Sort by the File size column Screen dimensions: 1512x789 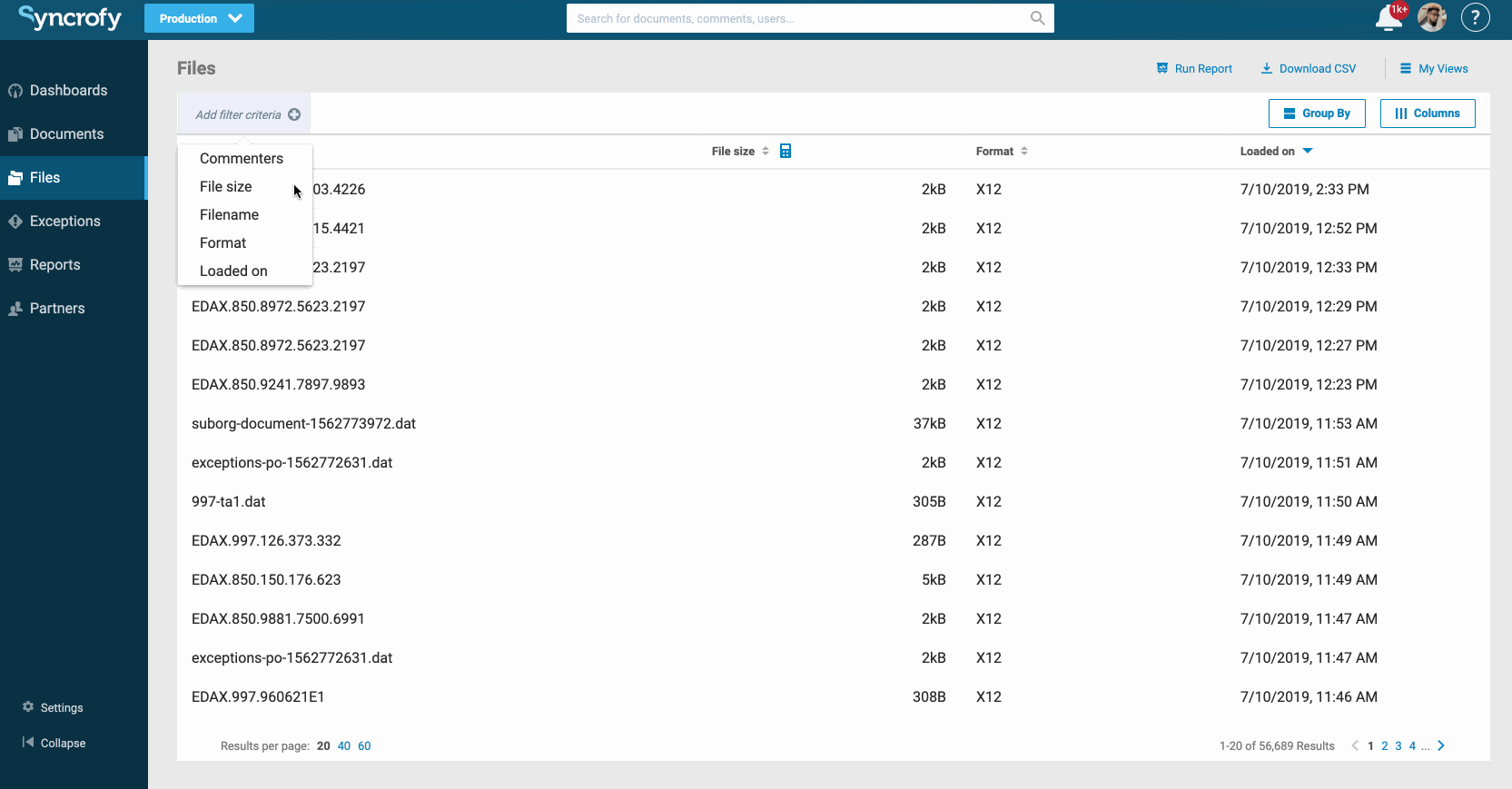[x=740, y=152]
